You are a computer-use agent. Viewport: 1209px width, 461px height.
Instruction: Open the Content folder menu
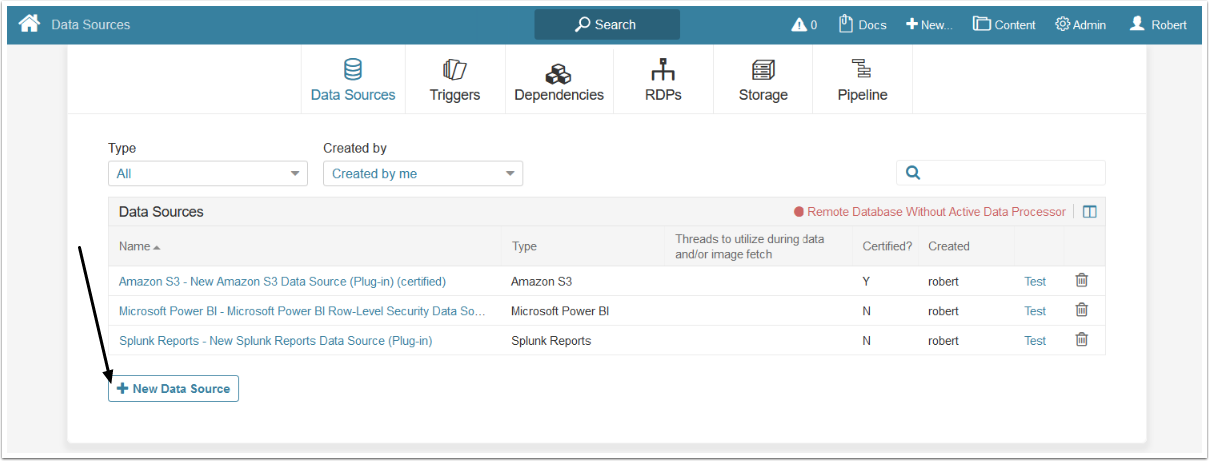click(1004, 25)
